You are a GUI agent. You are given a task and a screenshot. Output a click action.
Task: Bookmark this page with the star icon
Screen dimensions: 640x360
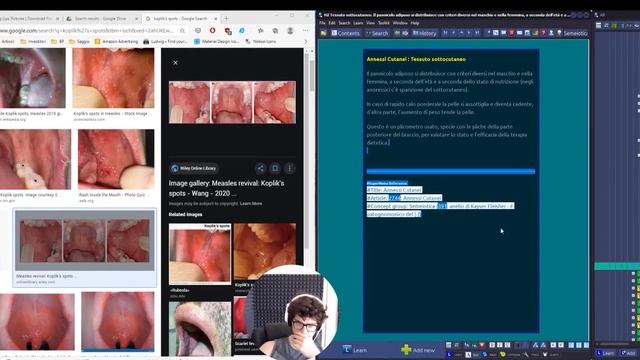(182, 31)
